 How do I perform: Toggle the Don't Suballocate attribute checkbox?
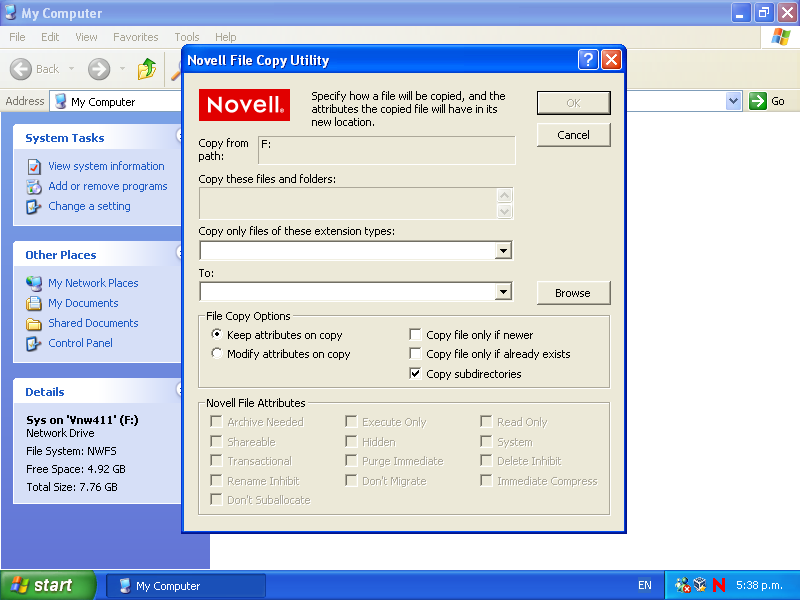point(216,499)
